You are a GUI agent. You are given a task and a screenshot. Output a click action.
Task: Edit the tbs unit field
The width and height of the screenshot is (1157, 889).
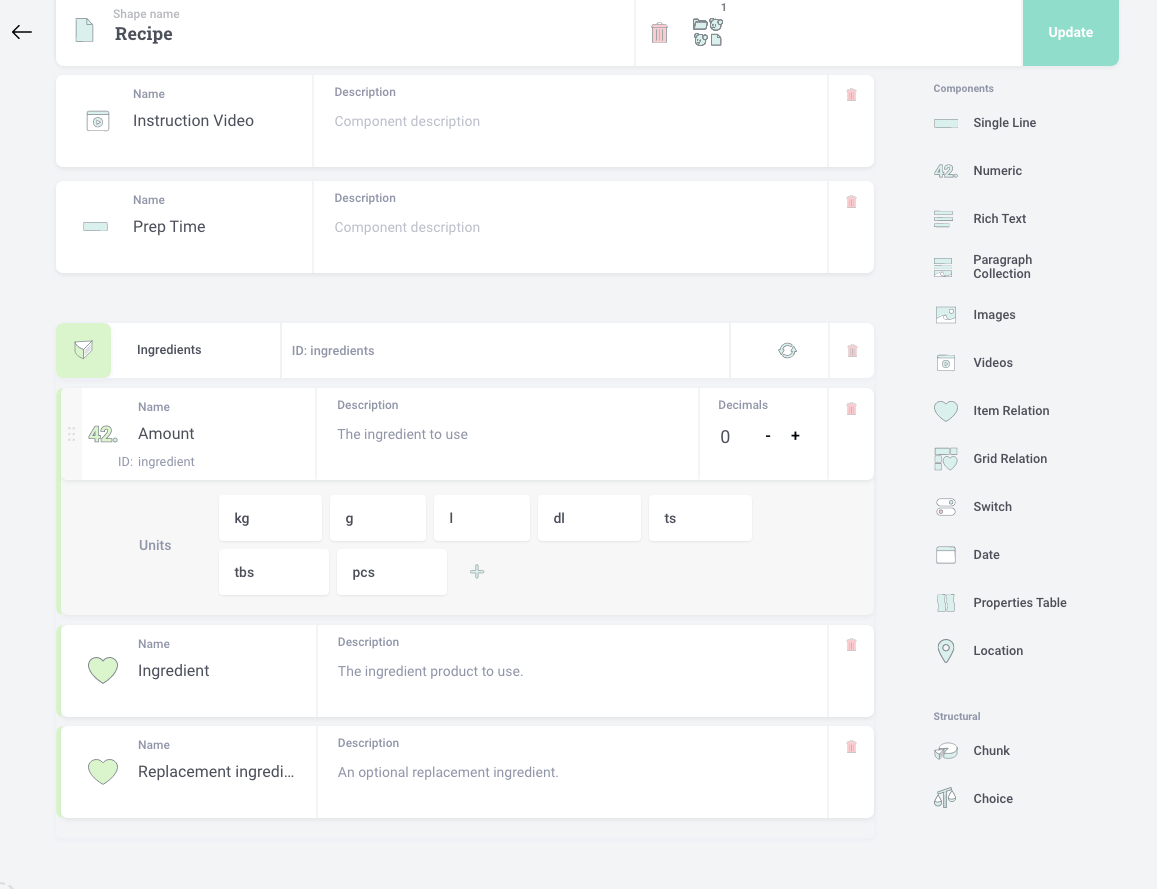pyautogui.click(x=274, y=572)
